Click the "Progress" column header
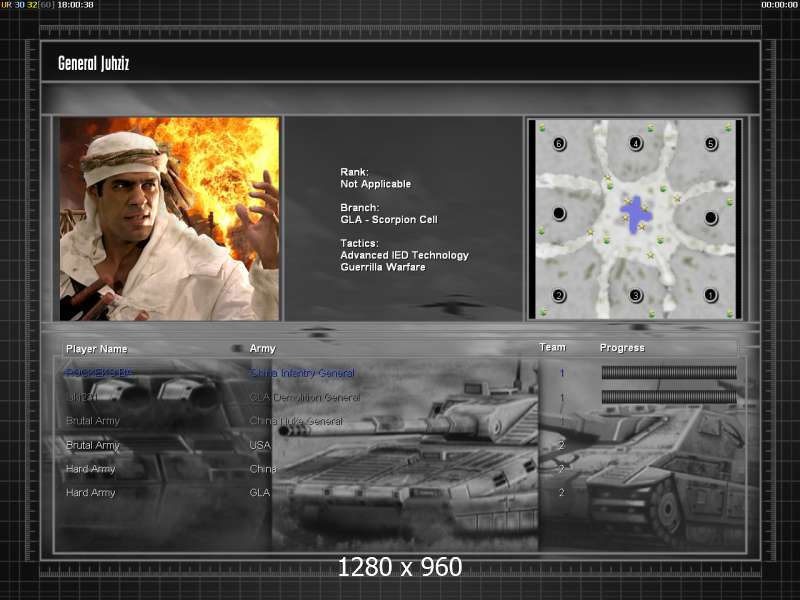 (622, 348)
